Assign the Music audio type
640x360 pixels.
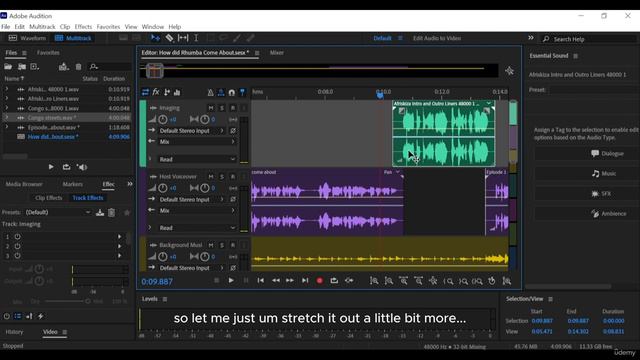click(587, 173)
